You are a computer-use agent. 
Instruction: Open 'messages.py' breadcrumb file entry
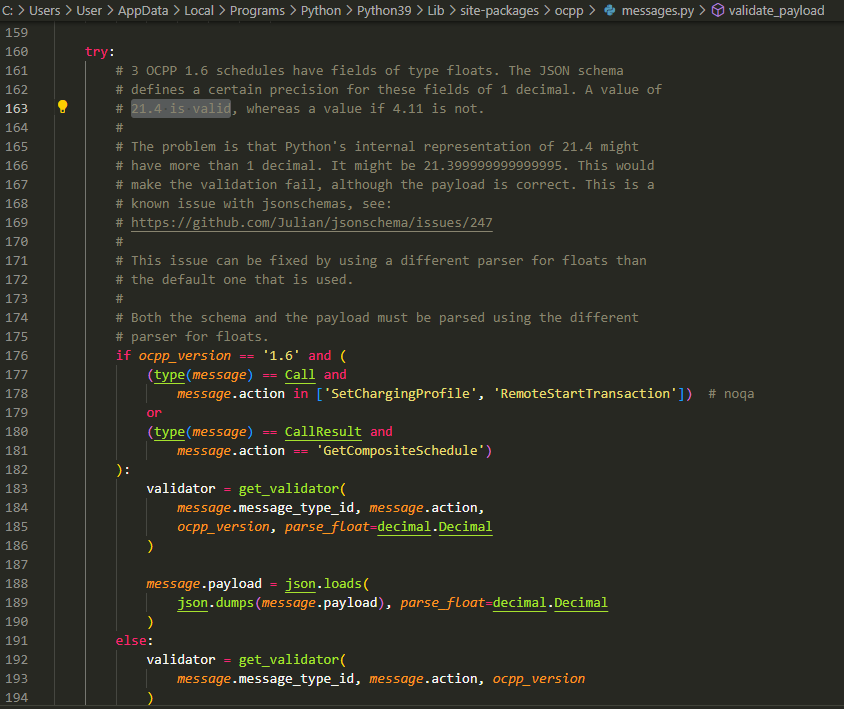click(x=658, y=10)
